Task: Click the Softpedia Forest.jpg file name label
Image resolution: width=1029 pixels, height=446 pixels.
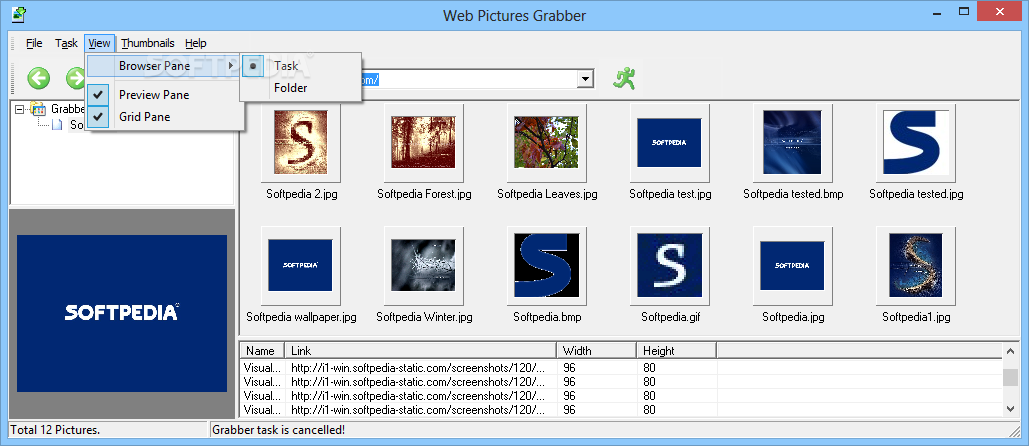Action: 425,194
